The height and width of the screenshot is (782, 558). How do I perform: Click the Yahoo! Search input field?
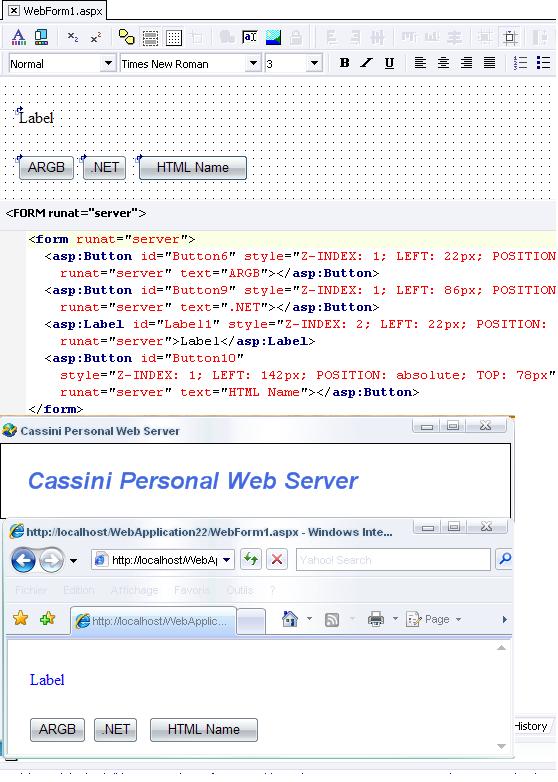tap(393, 560)
